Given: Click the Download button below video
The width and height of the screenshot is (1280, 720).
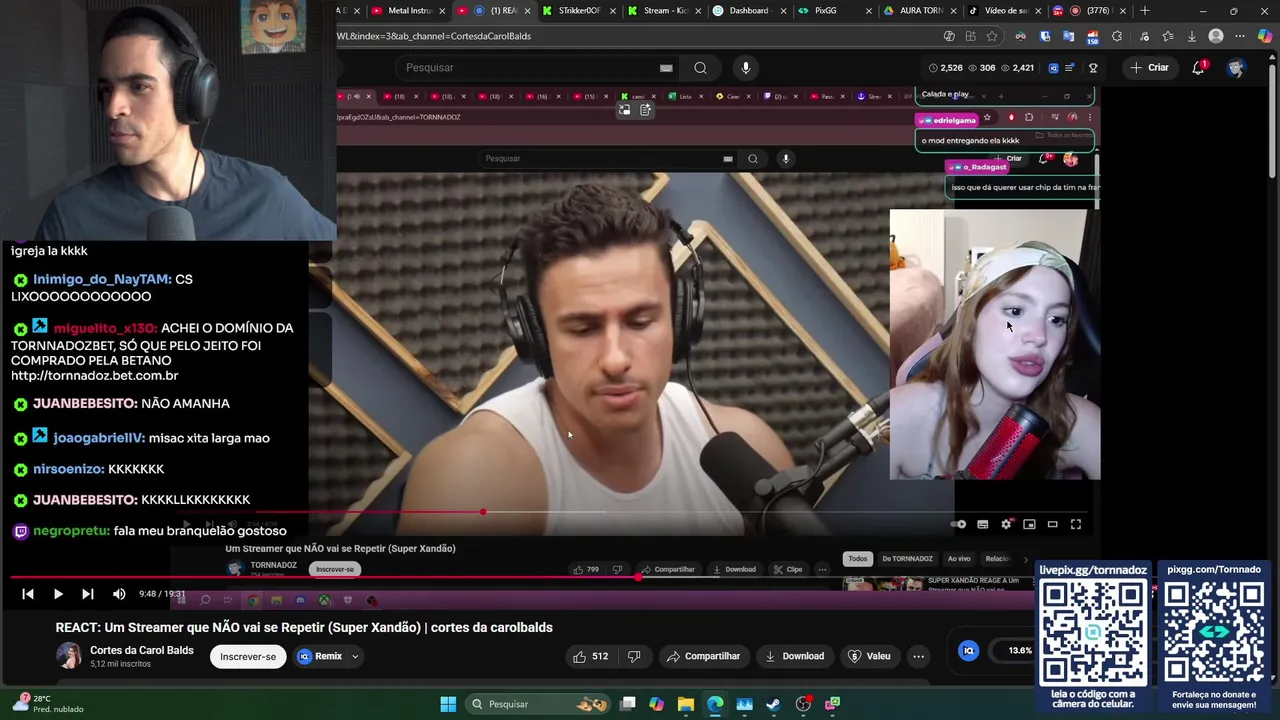Looking at the screenshot, I should (x=795, y=656).
